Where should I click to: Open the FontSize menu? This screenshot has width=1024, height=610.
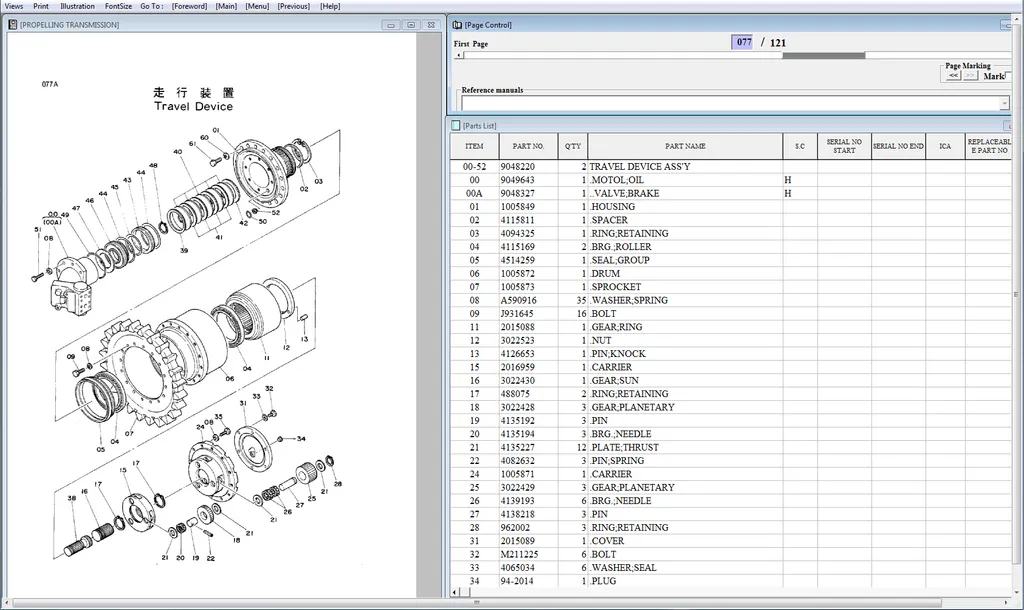tap(119, 6)
